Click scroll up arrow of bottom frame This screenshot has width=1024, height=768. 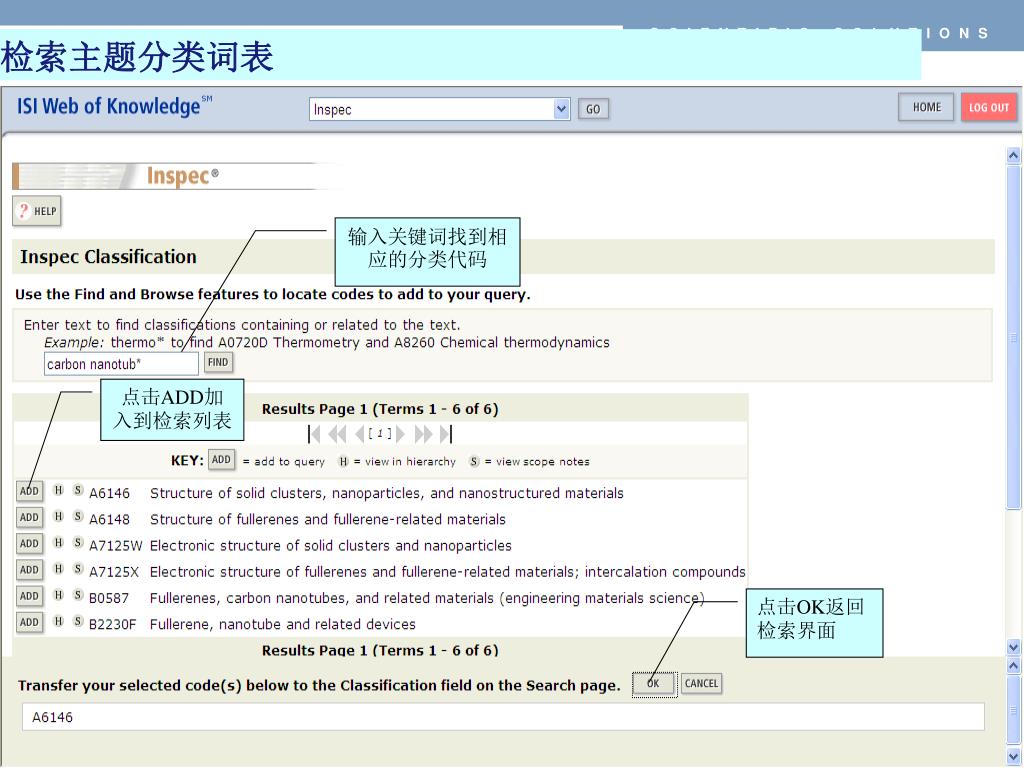coord(1014,666)
